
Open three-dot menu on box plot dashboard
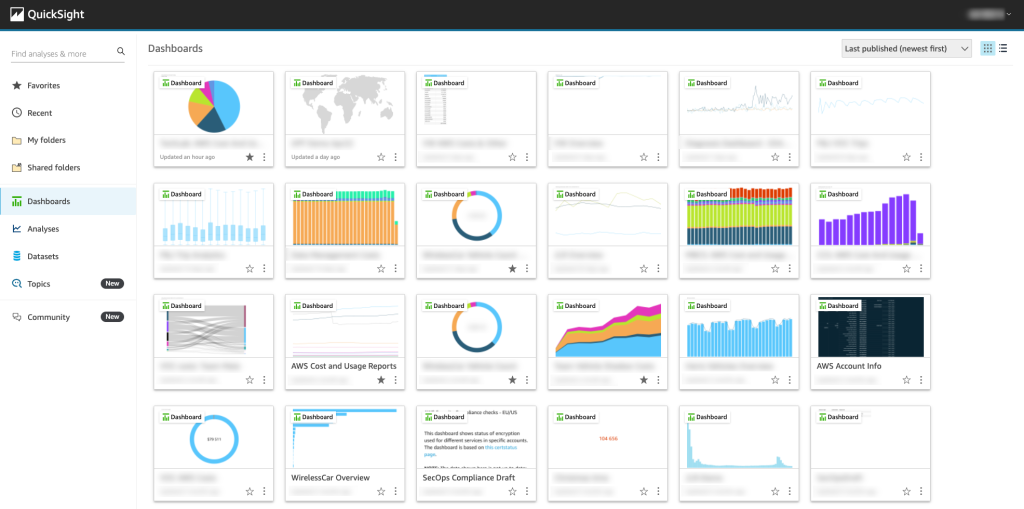point(264,269)
